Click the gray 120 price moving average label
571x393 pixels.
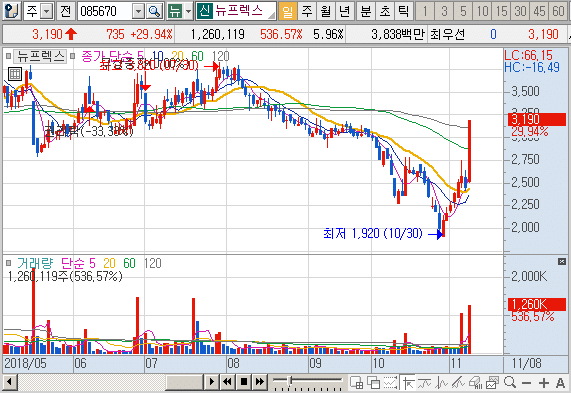[220, 56]
